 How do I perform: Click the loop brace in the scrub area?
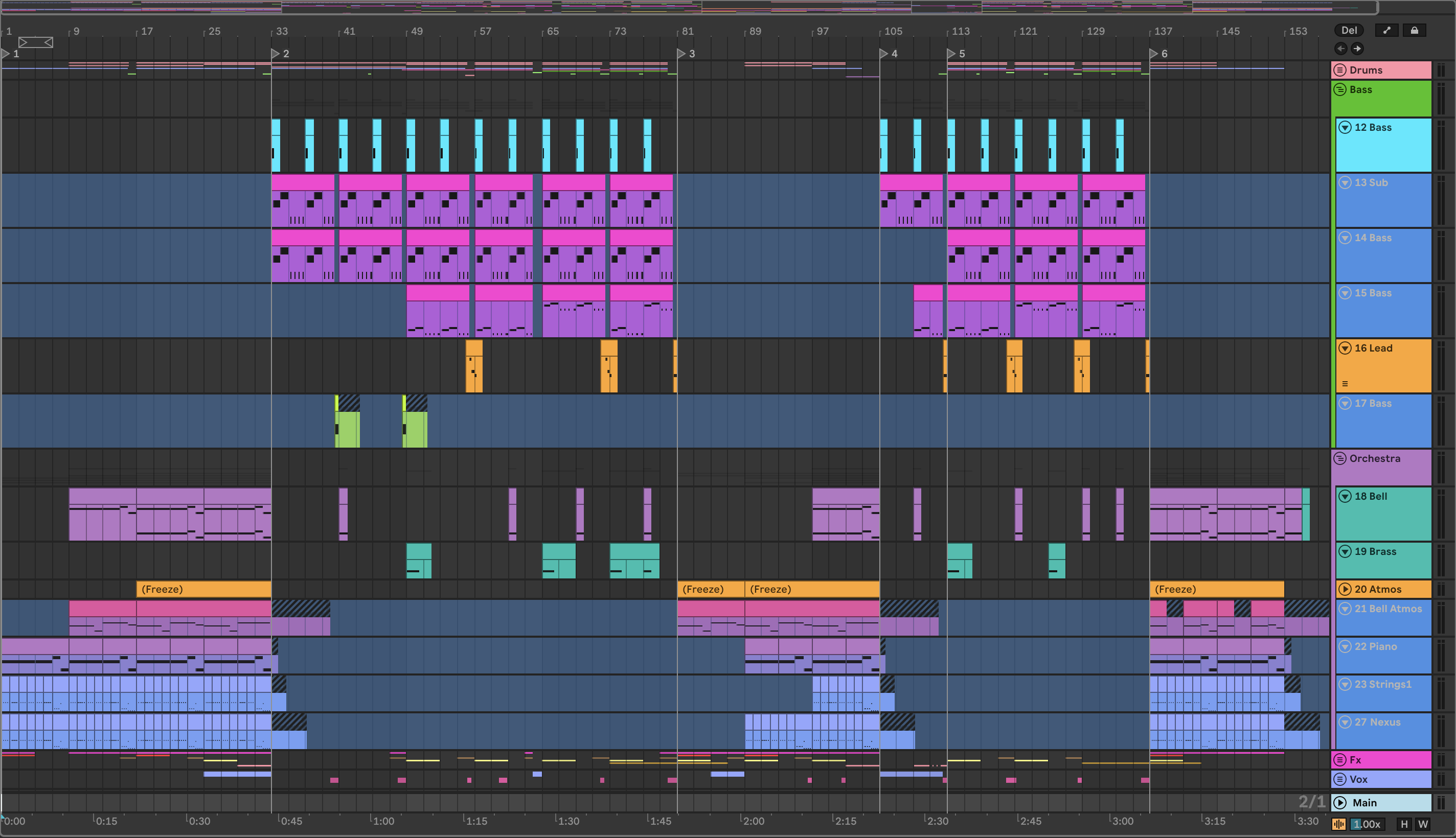[36, 42]
